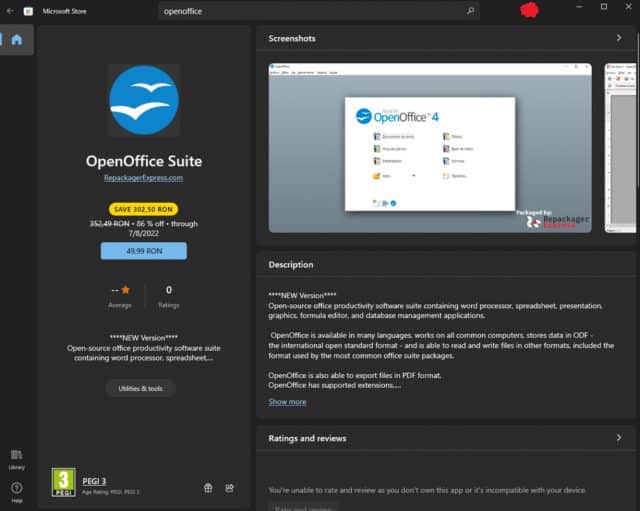Click the Microsoft Store logo icon
Image resolution: width=640 pixels, height=511 pixels.
(x=28, y=11)
